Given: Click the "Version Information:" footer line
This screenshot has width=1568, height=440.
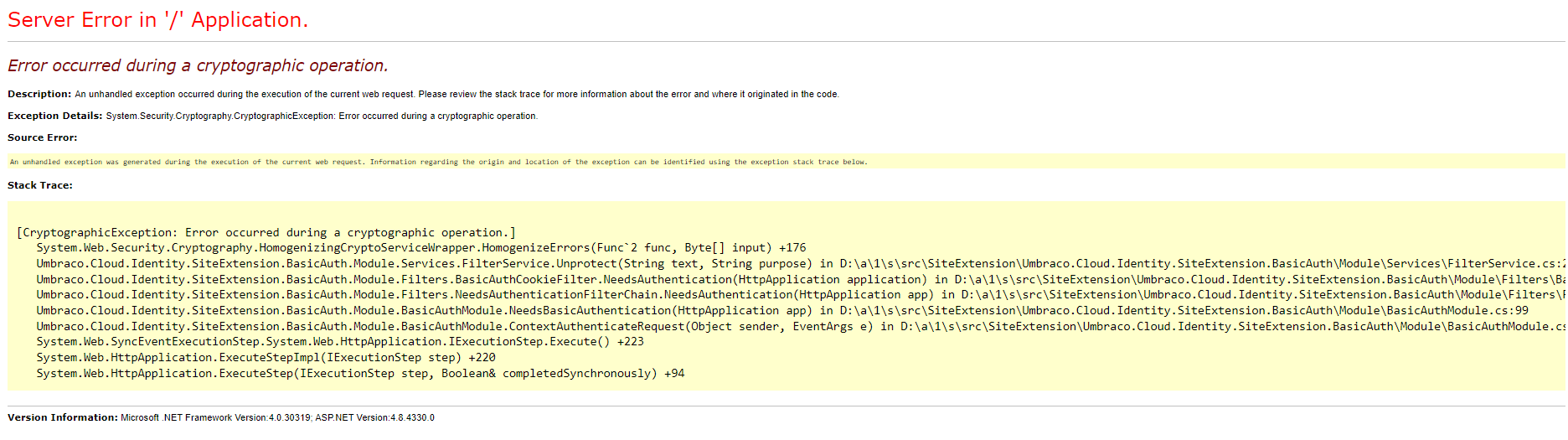Looking at the screenshot, I should pyautogui.click(x=221, y=417).
